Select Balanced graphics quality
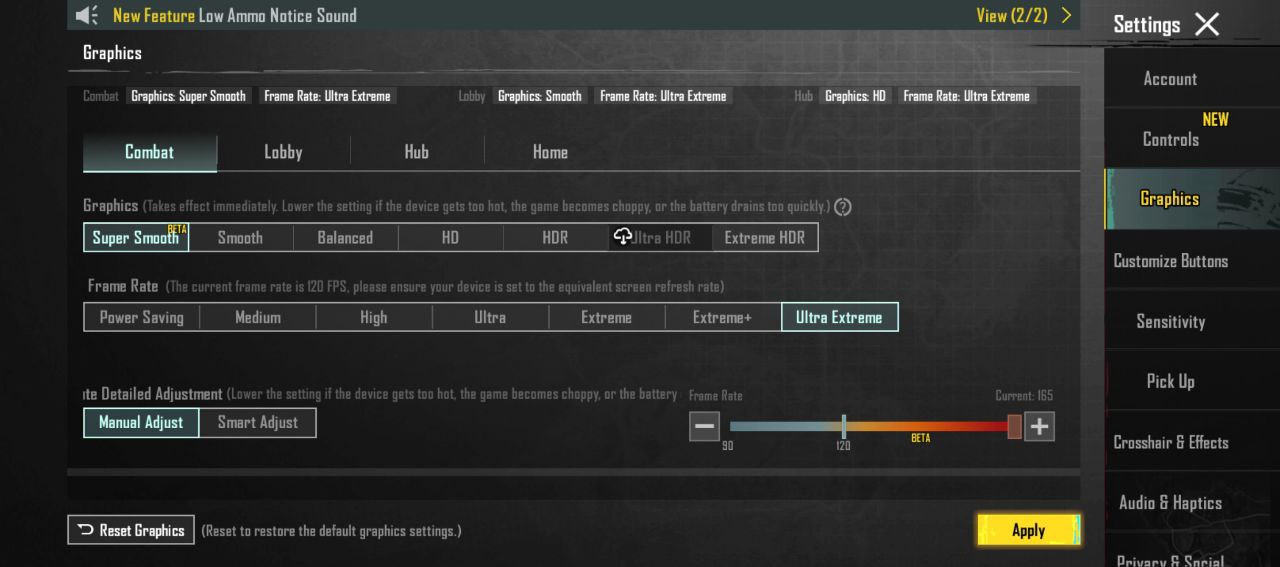Viewport: 1280px width, 567px height. click(345, 237)
